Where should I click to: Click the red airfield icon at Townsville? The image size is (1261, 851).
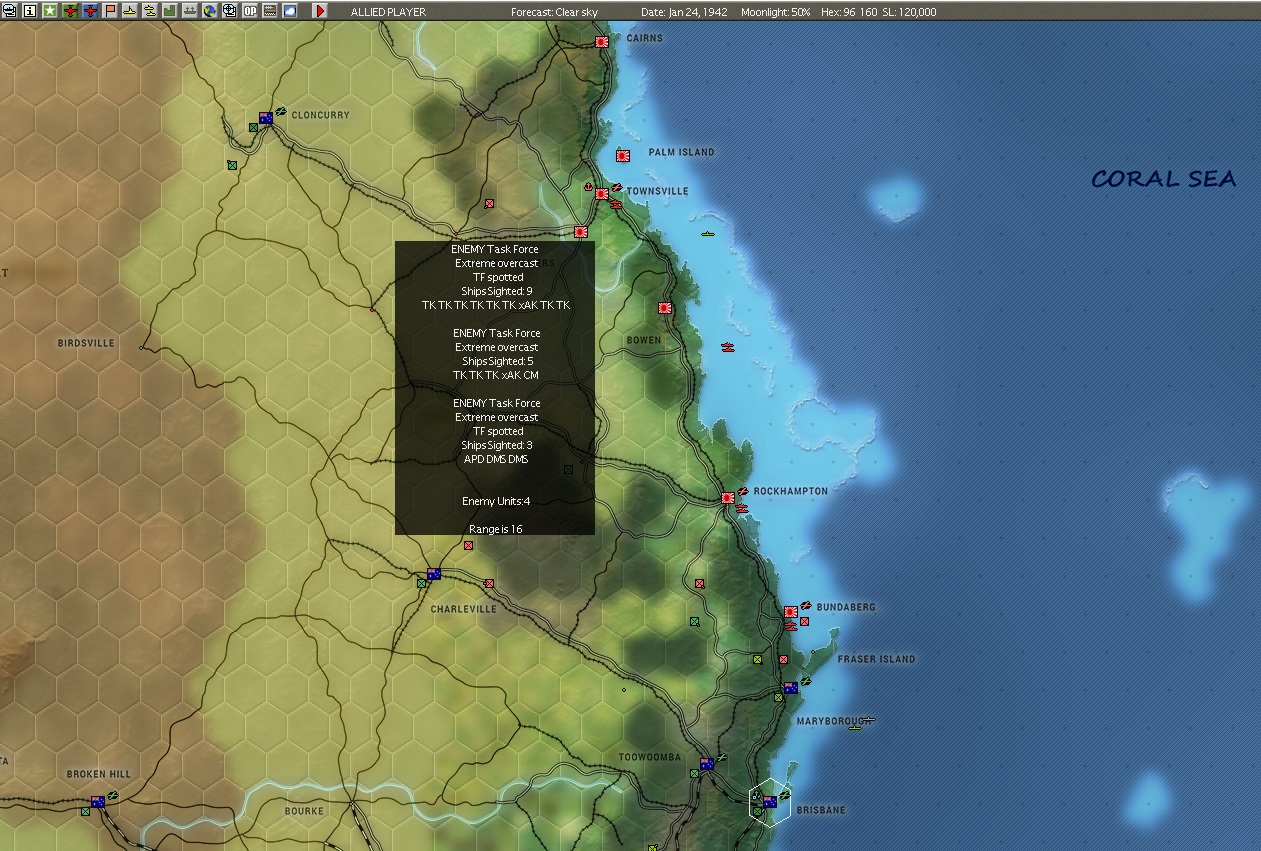[617, 187]
